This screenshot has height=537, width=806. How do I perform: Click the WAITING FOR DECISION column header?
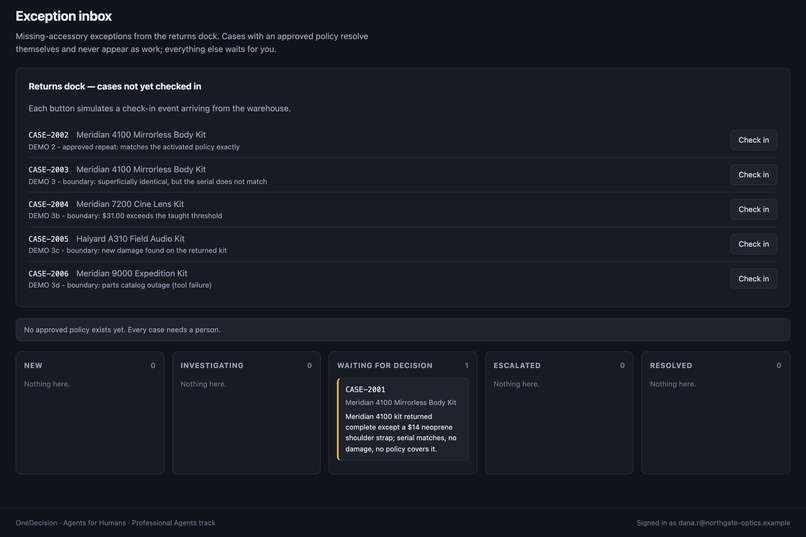click(x=384, y=365)
